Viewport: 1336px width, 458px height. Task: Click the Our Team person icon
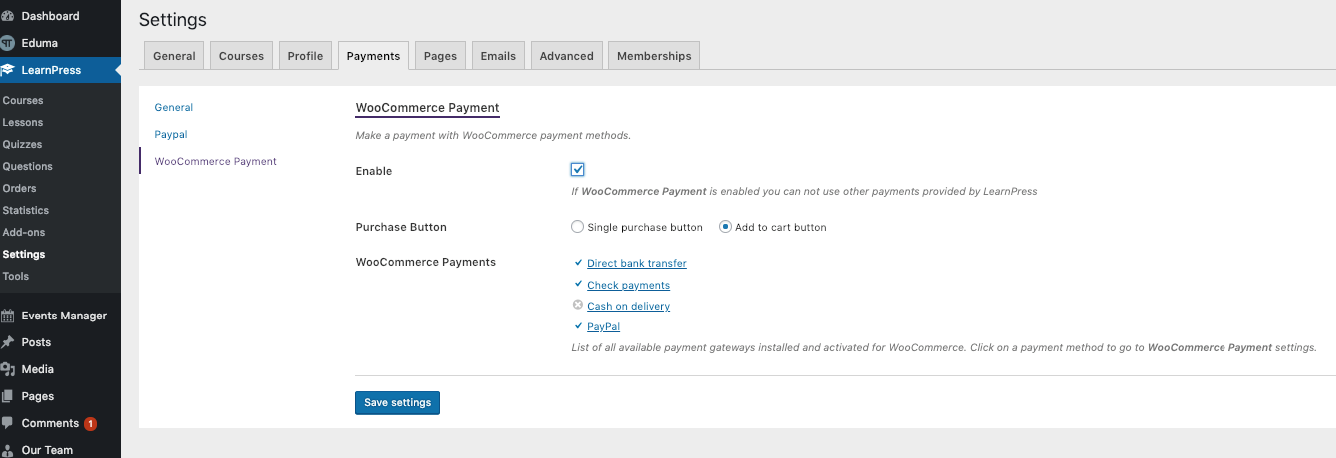tap(8, 450)
